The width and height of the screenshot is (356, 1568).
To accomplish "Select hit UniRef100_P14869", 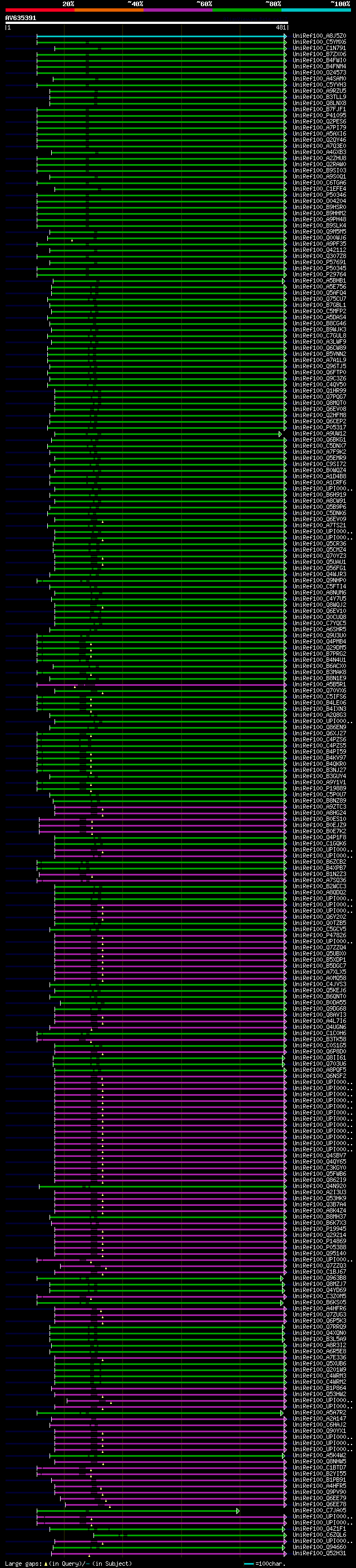I will pos(319,1241).
